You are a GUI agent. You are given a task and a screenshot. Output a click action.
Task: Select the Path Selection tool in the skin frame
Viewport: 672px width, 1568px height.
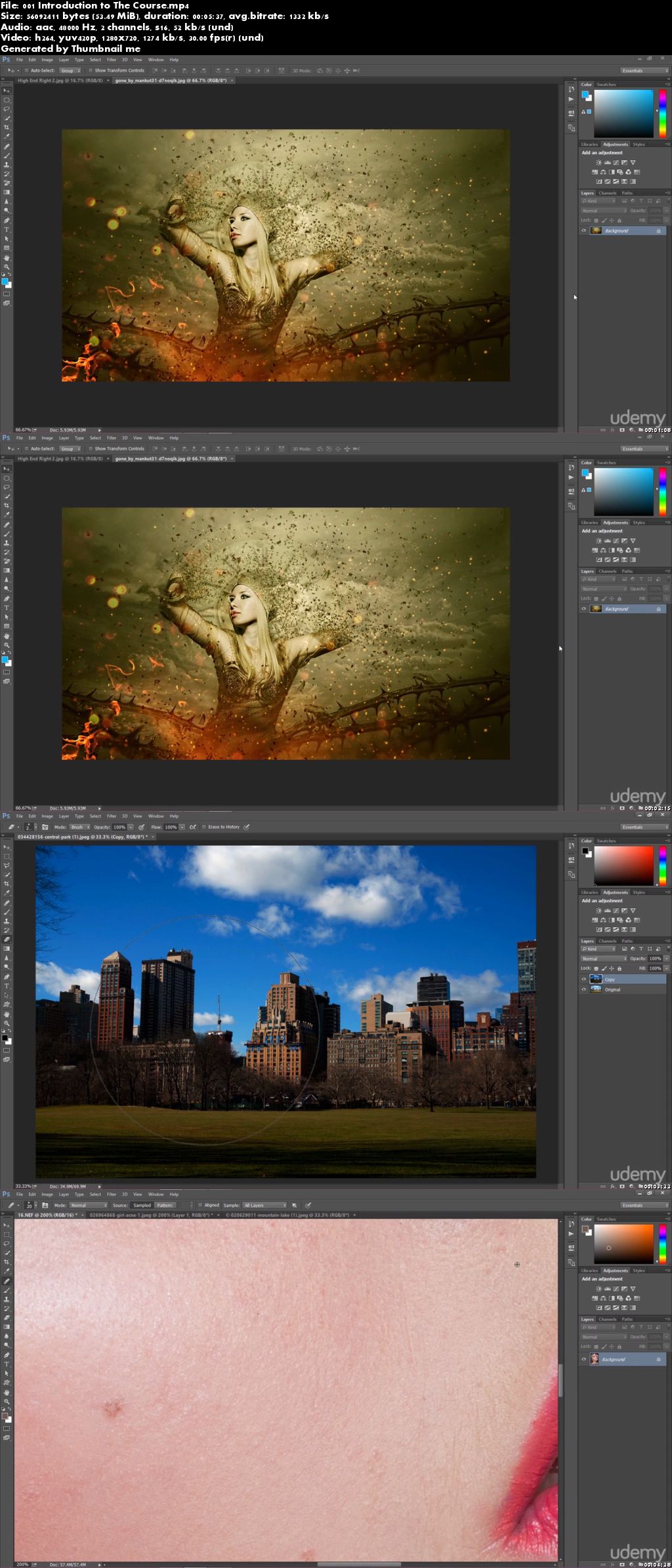pos(7,1374)
